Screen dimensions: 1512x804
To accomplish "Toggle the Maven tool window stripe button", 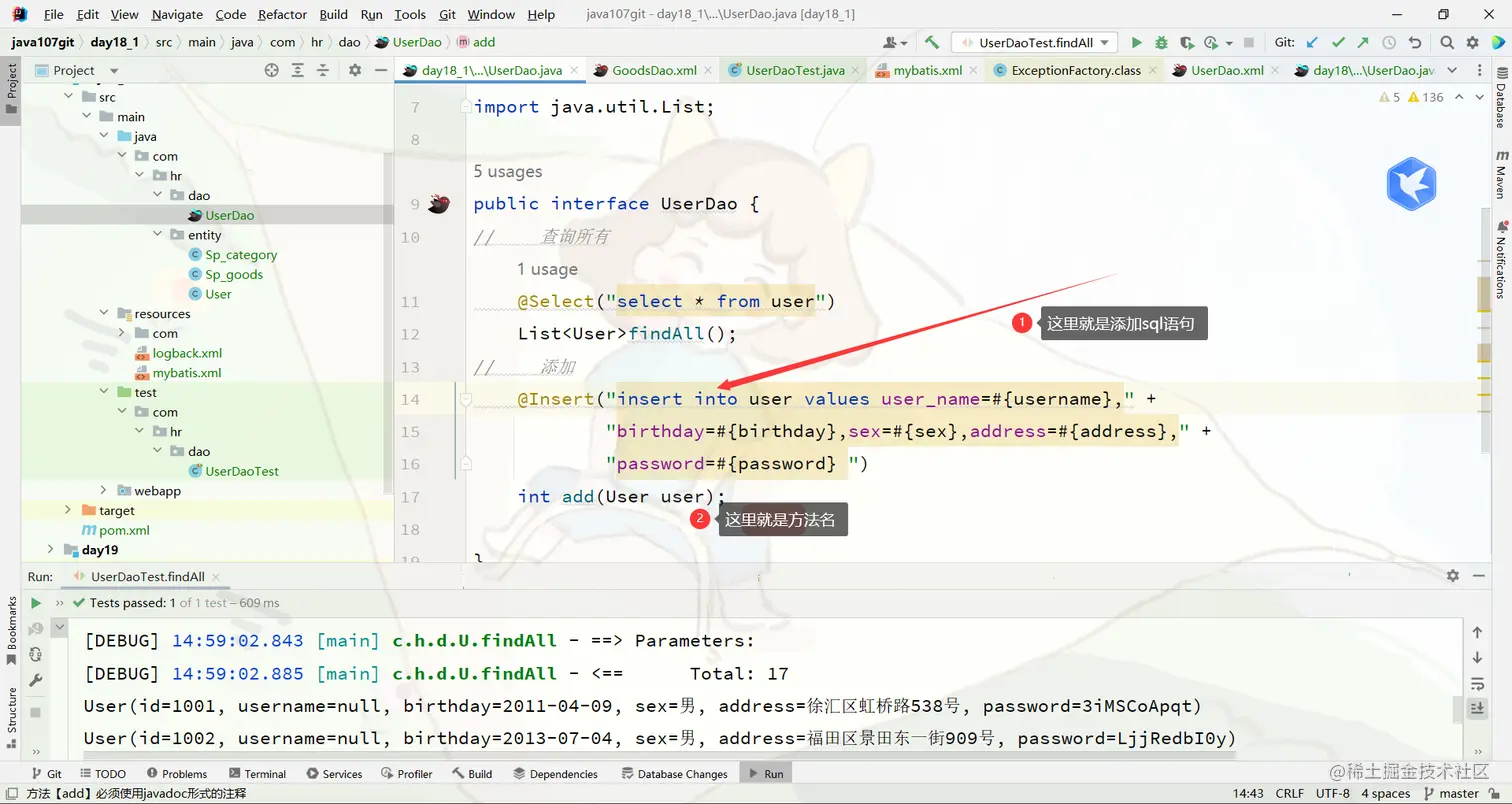I will [1501, 174].
